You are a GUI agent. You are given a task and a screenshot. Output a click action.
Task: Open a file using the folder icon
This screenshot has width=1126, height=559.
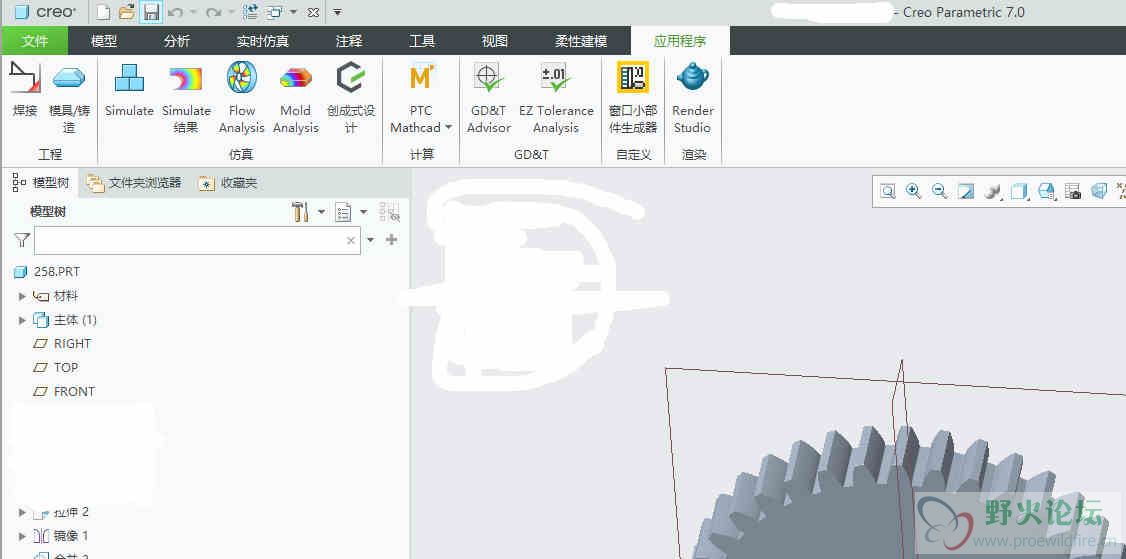click(x=127, y=12)
